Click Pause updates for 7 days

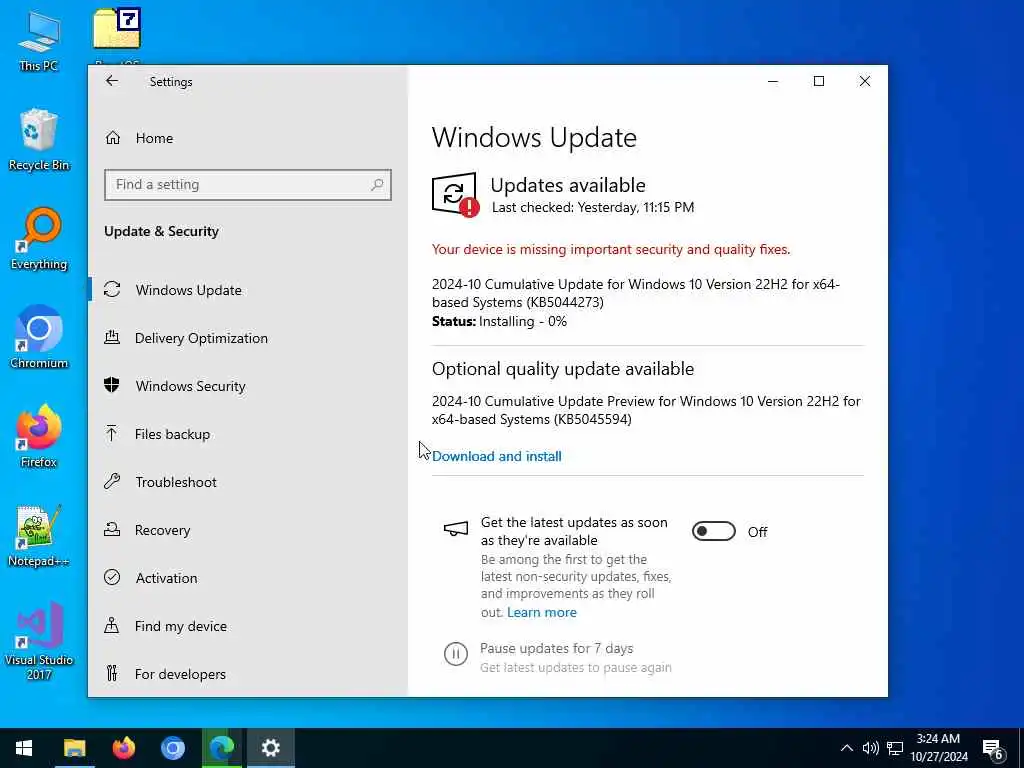[x=556, y=648]
